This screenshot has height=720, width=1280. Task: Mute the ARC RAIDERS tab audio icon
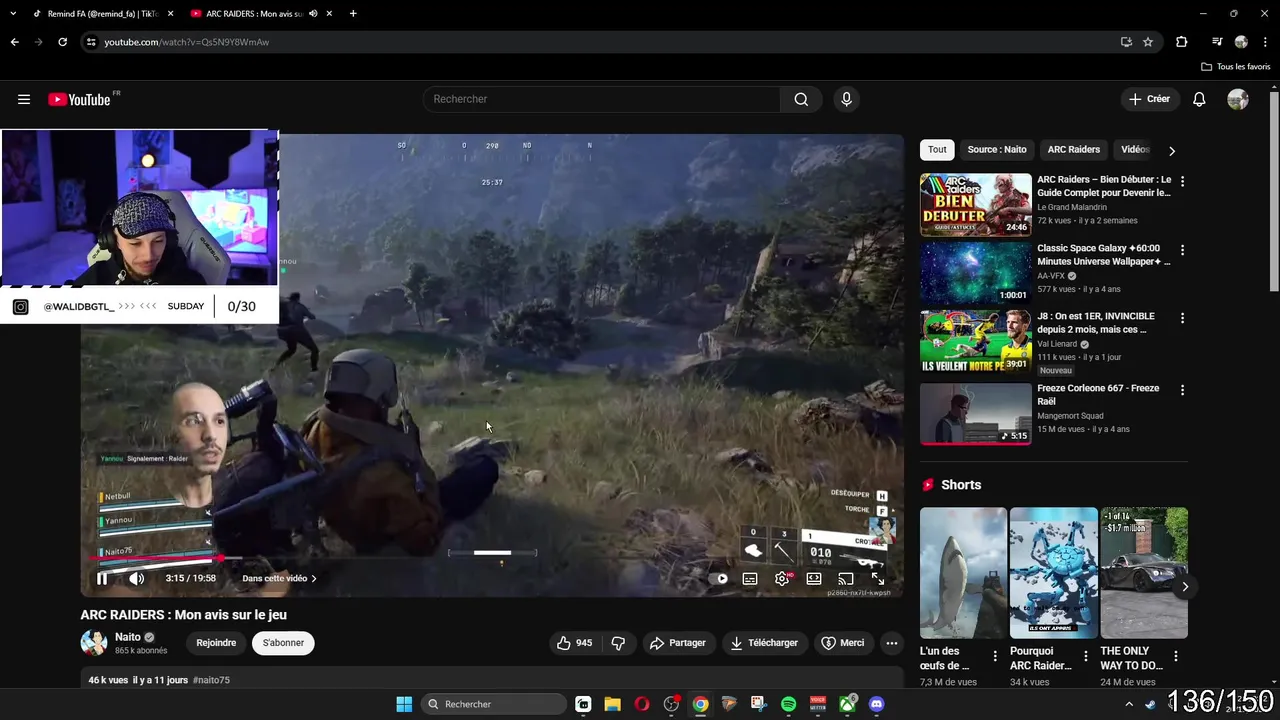click(314, 14)
